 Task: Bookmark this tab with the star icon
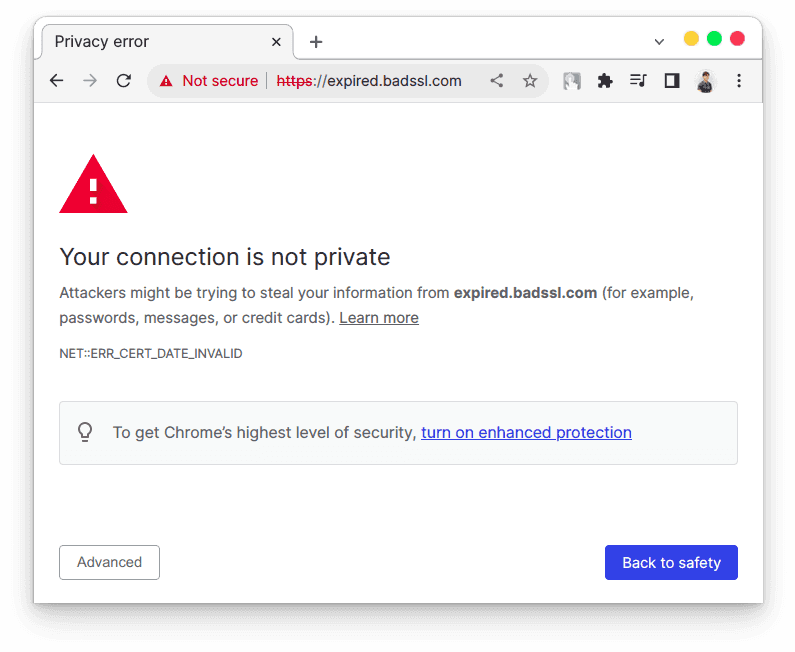pos(530,81)
